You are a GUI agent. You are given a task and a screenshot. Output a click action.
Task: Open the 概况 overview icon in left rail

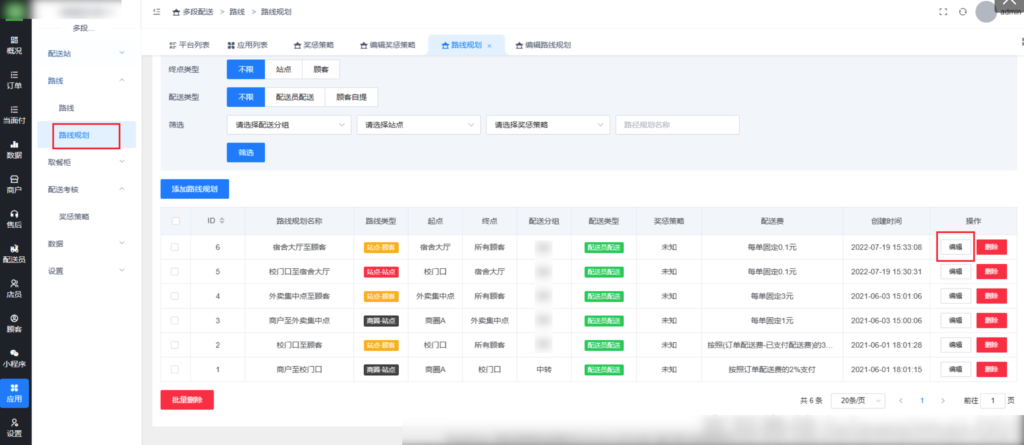pyautogui.click(x=14, y=45)
